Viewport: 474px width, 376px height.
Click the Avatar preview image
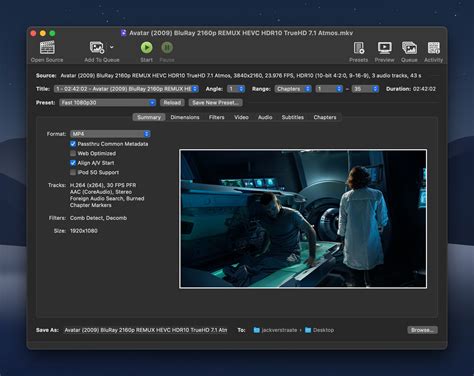[303, 219]
